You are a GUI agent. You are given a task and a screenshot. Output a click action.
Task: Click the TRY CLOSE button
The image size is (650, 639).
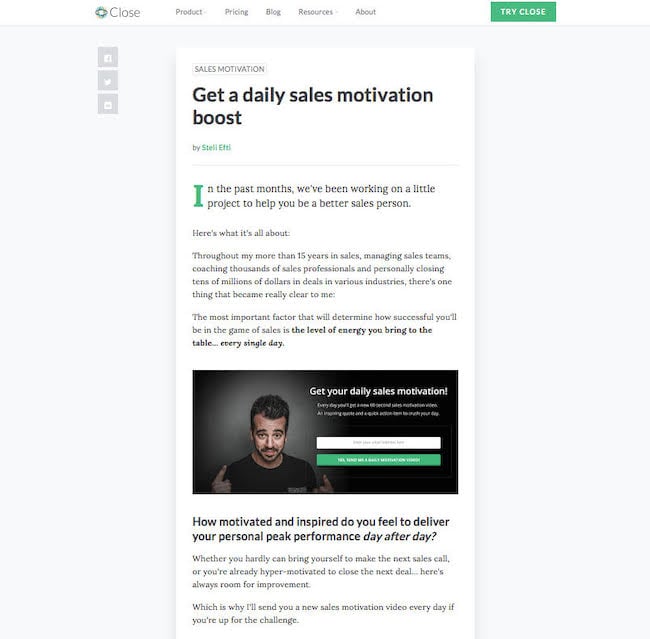coord(523,12)
